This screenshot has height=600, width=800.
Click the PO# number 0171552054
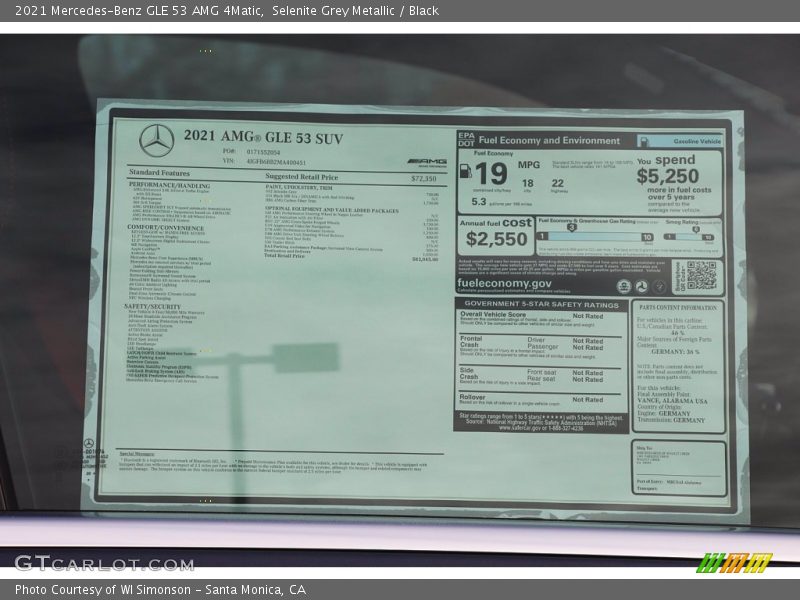pos(263,152)
